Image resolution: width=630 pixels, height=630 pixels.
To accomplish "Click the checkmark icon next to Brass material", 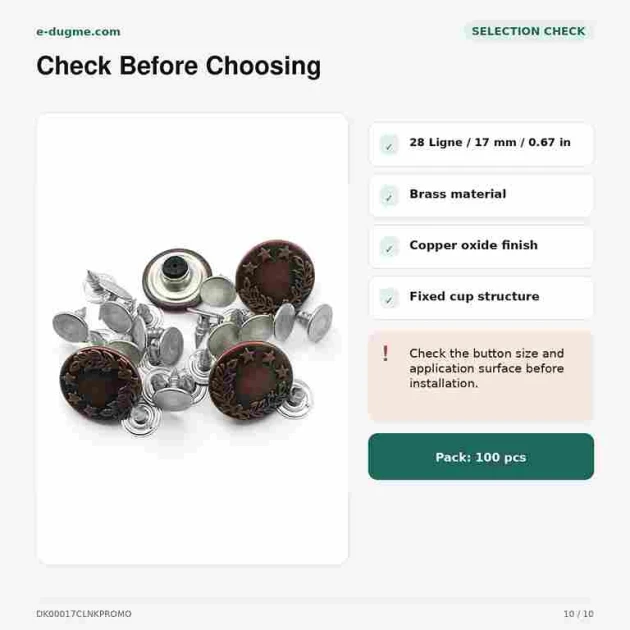I will click(x=389, y=196).
